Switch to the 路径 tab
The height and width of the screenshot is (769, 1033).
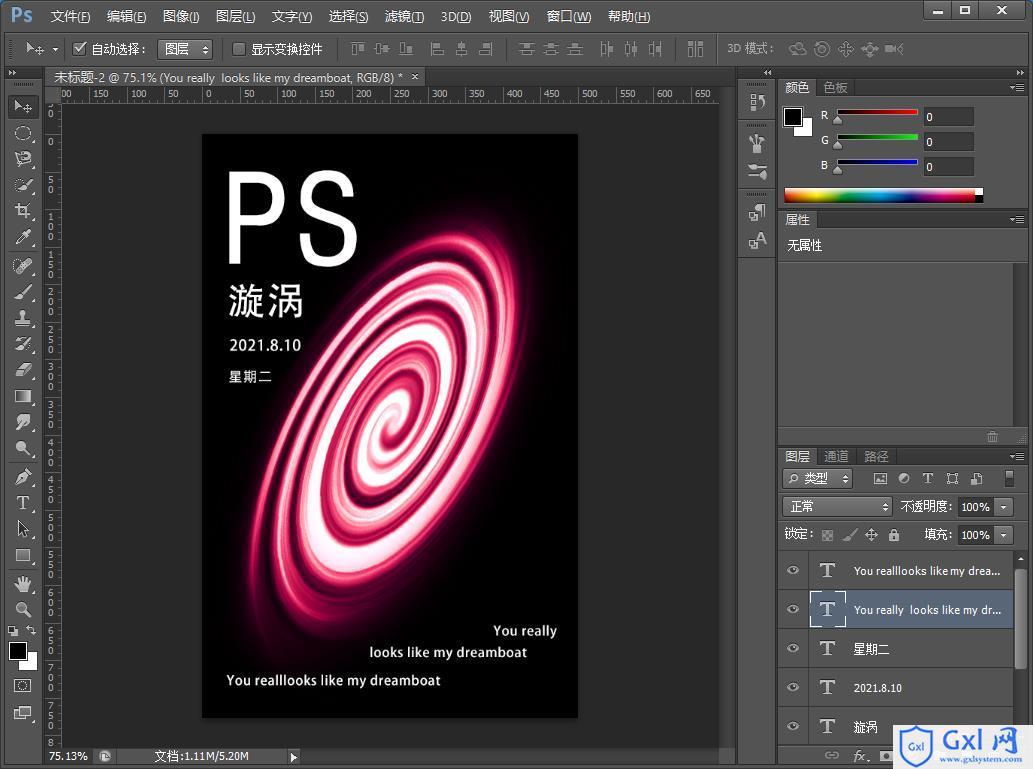click(876, 456)
